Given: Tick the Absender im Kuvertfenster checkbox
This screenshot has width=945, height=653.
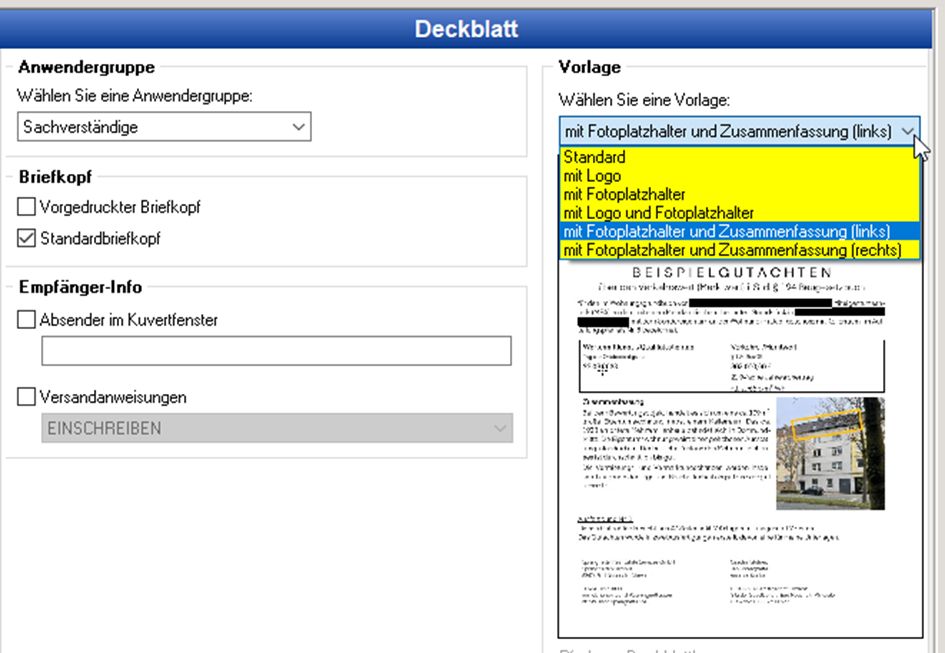Looking at the screenshot, I should (27, 320).
